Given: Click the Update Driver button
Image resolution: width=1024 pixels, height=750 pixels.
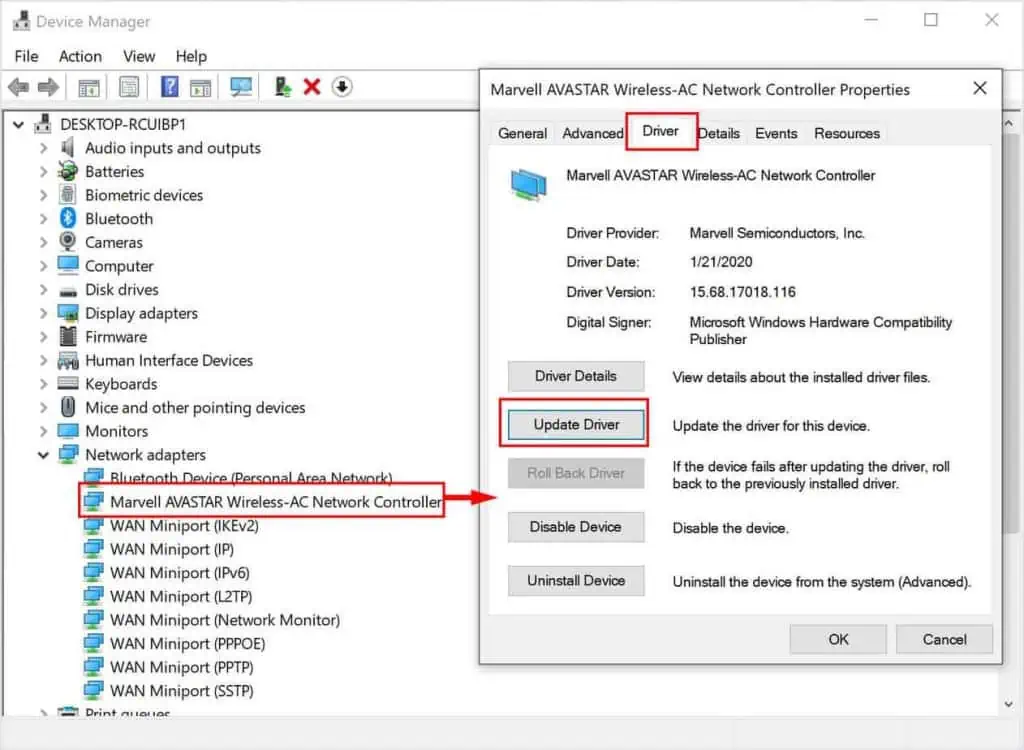Looking at the screenshot, I should pyautogui.click(x=575, y=424).
